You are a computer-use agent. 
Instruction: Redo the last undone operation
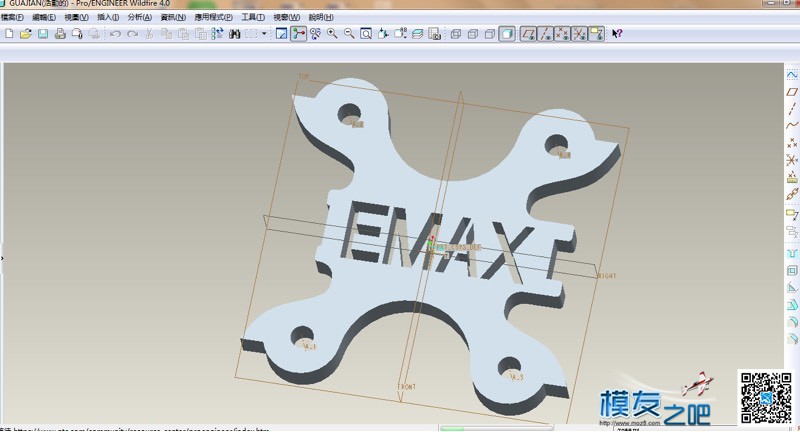coord(133,34)
